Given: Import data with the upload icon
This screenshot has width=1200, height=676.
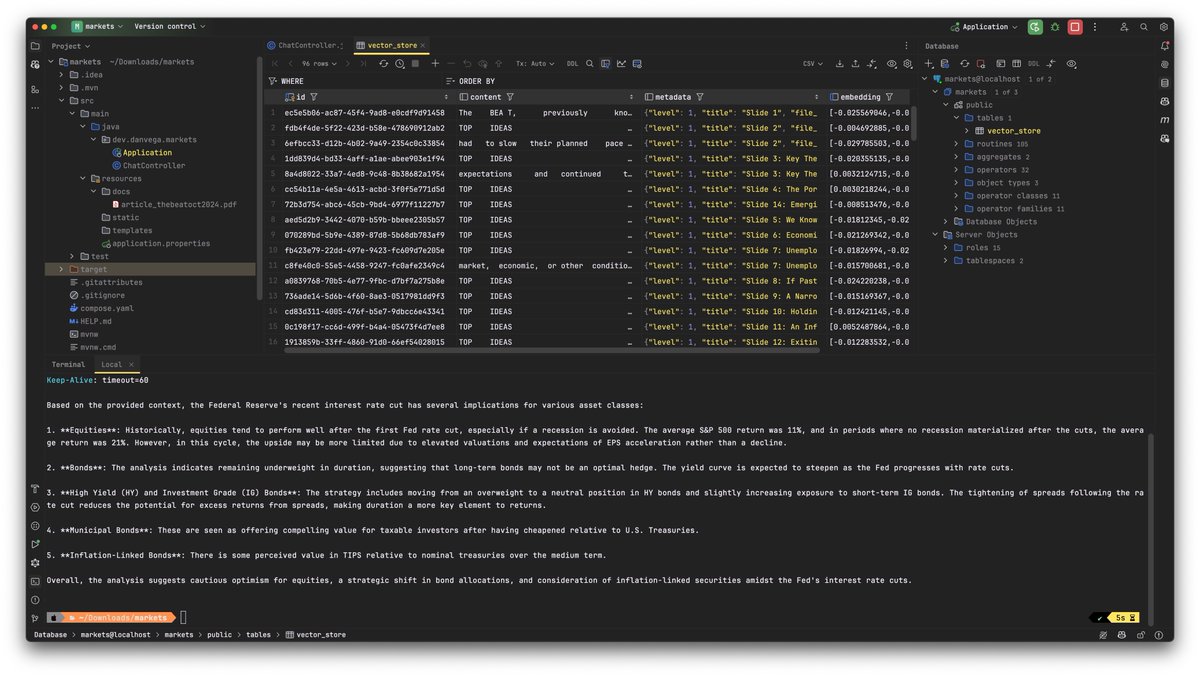Looking at the screenshot, I should click(x=856, y=64).
